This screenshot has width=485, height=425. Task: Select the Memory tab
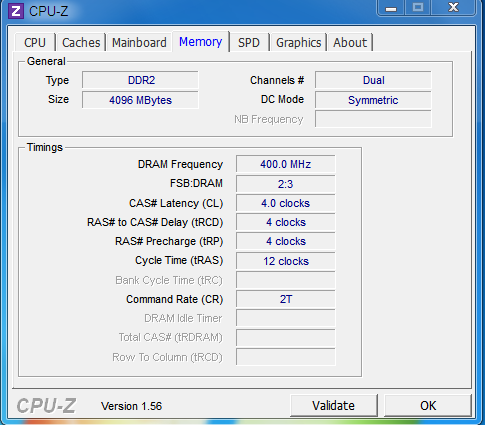click(x=201, y=42)
